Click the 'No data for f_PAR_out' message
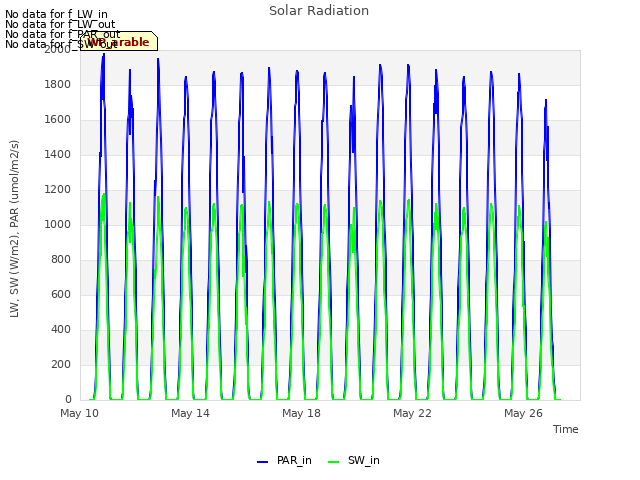 tap(62, 34)
